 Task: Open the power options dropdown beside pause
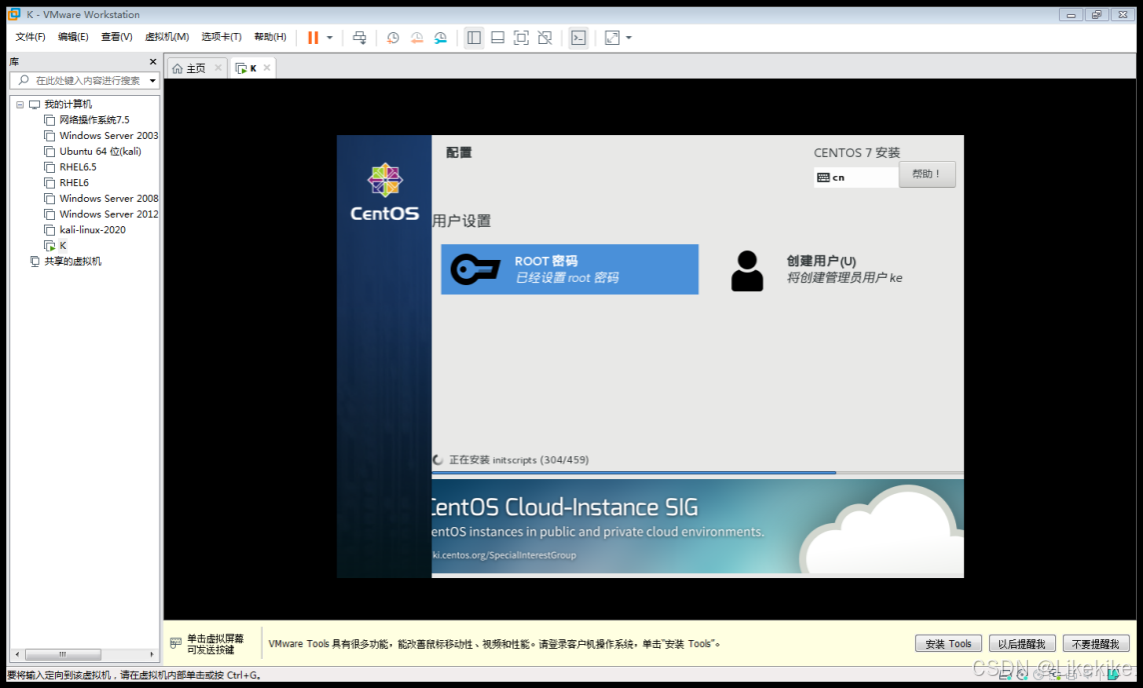[x=329, y=38]
